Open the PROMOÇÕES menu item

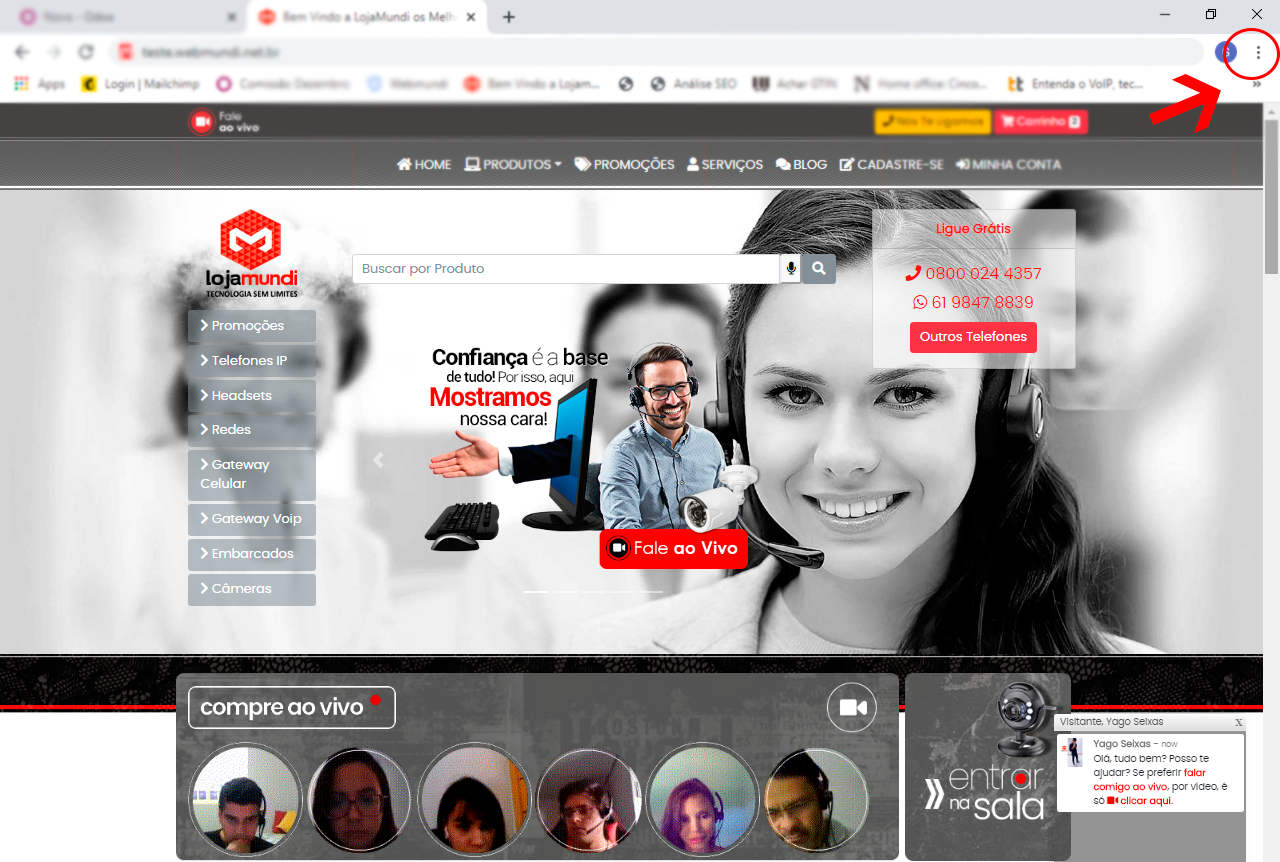click(625, 164)
